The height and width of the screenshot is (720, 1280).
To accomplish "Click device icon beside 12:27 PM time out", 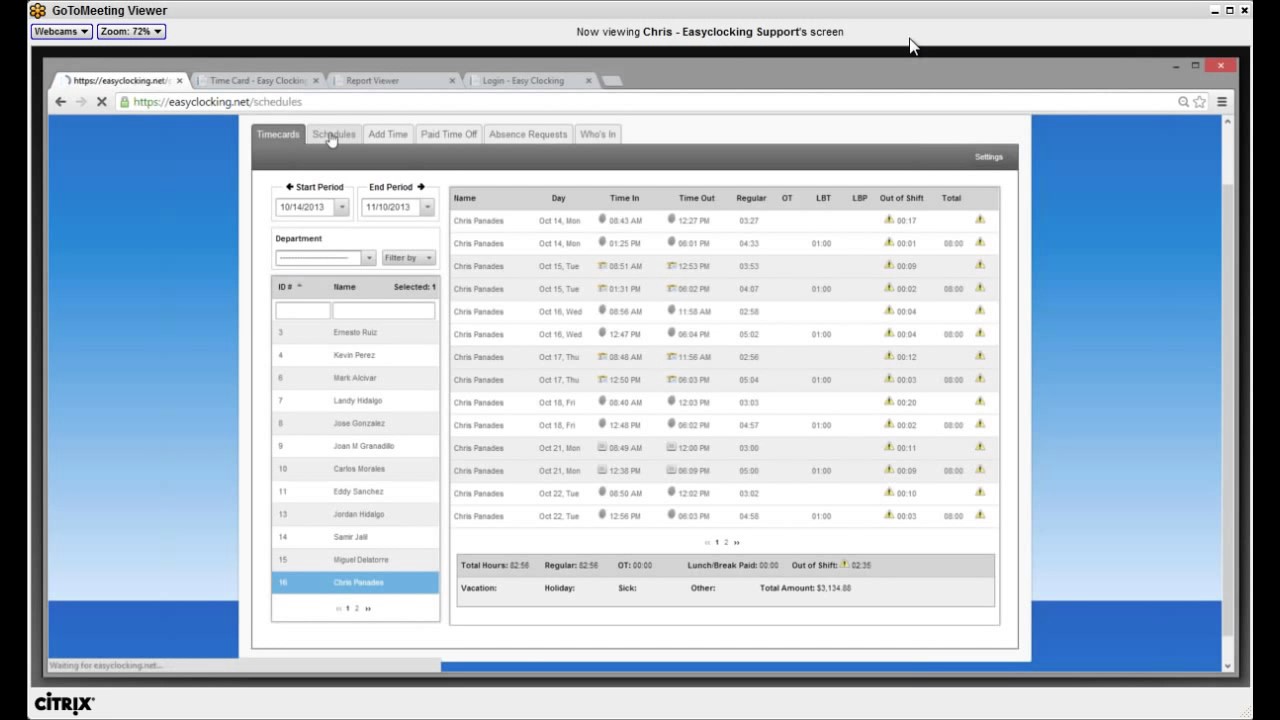I will tap(671, 219).
